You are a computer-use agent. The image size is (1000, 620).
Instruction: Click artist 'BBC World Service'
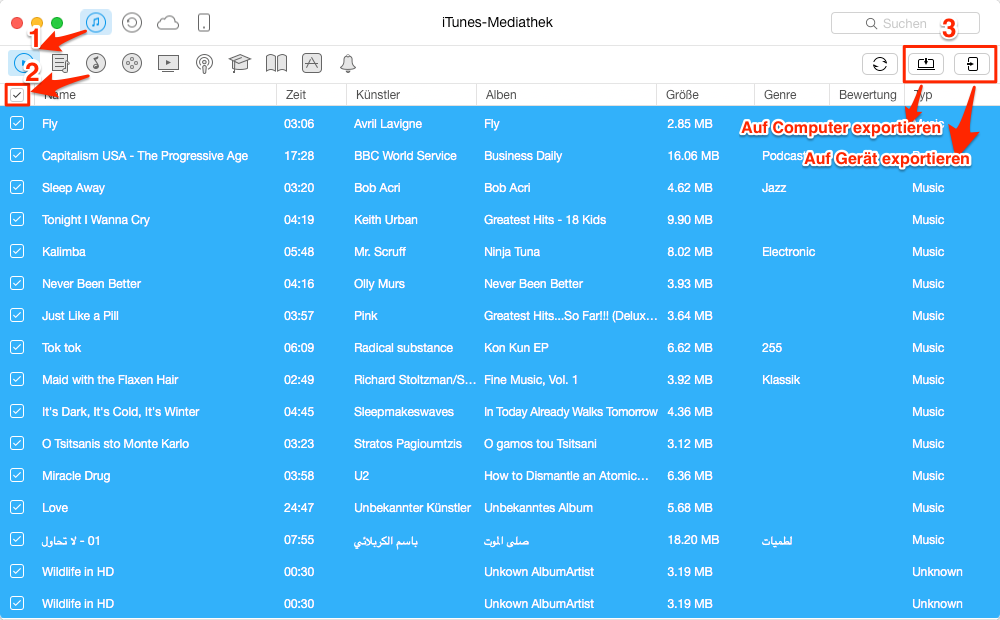click(405, 156)
